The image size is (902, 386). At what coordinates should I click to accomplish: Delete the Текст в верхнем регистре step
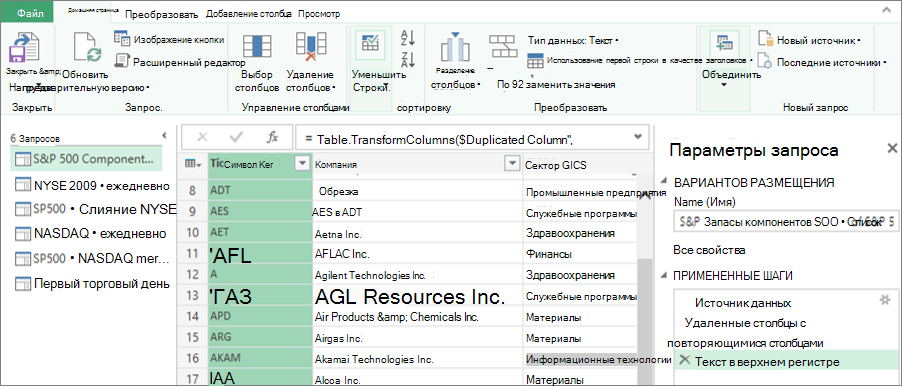pos(685,360)
